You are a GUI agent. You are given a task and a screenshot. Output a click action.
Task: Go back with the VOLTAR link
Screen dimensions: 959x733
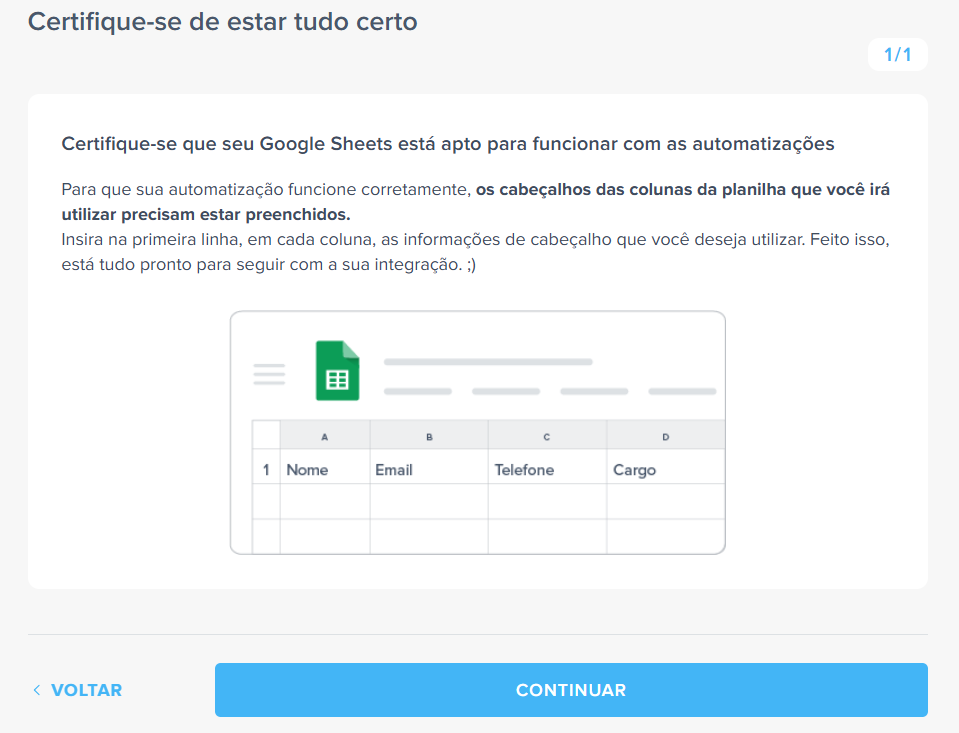pos(78,690)
